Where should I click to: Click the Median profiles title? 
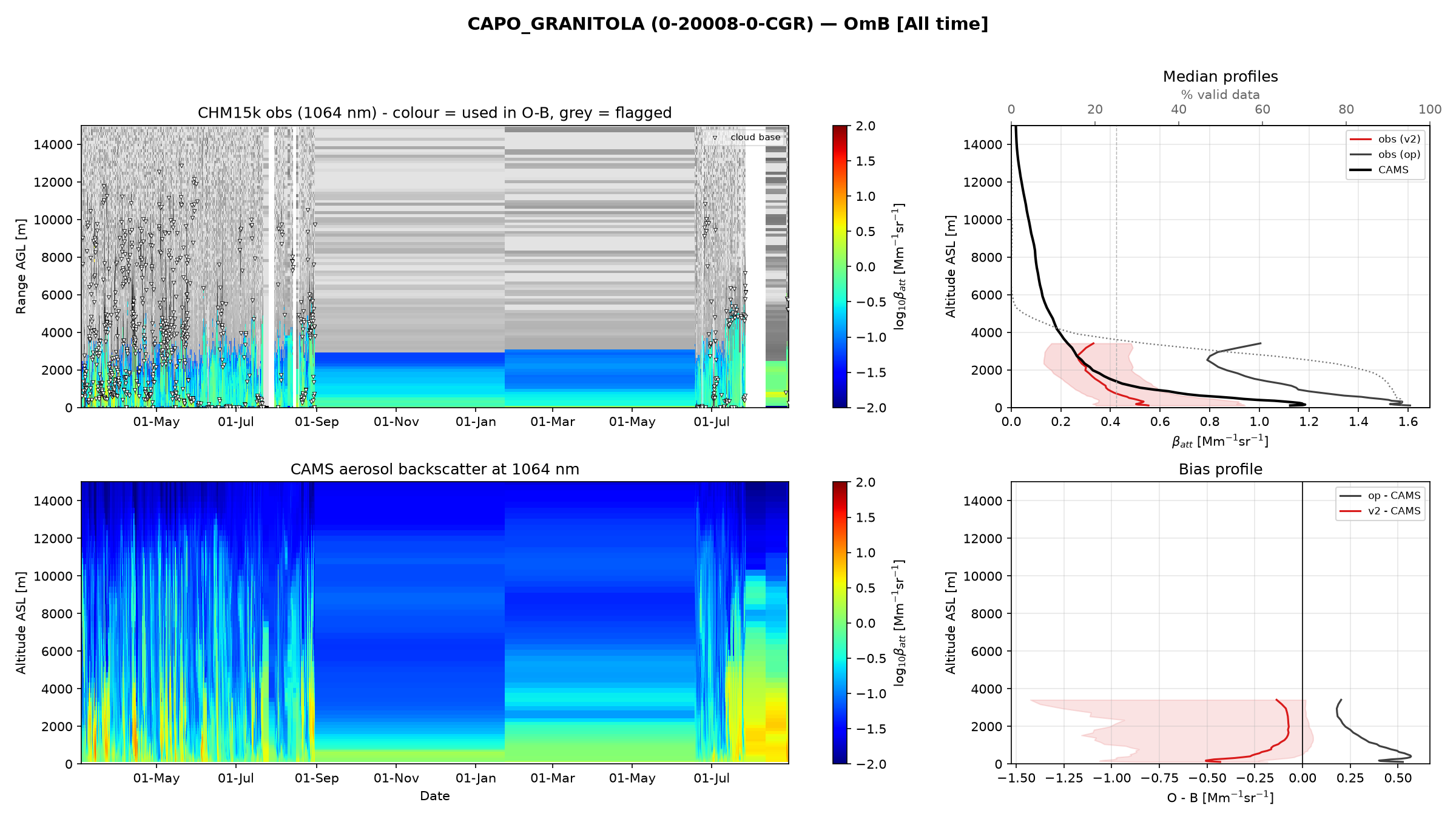point(1220,76)
